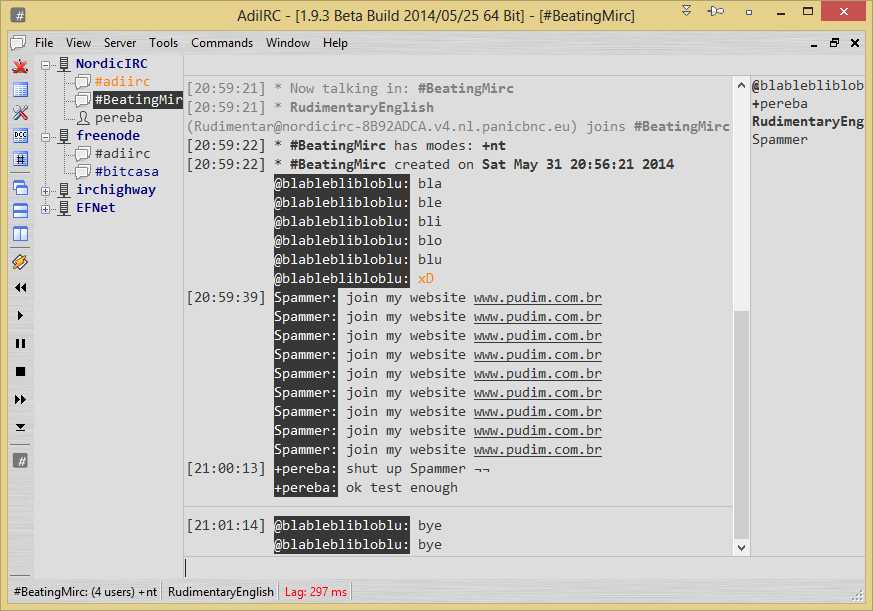Click the disconnect server icon with red X
Image resolution: width=873 pixels, height=611 pixels.
[21, 66]
